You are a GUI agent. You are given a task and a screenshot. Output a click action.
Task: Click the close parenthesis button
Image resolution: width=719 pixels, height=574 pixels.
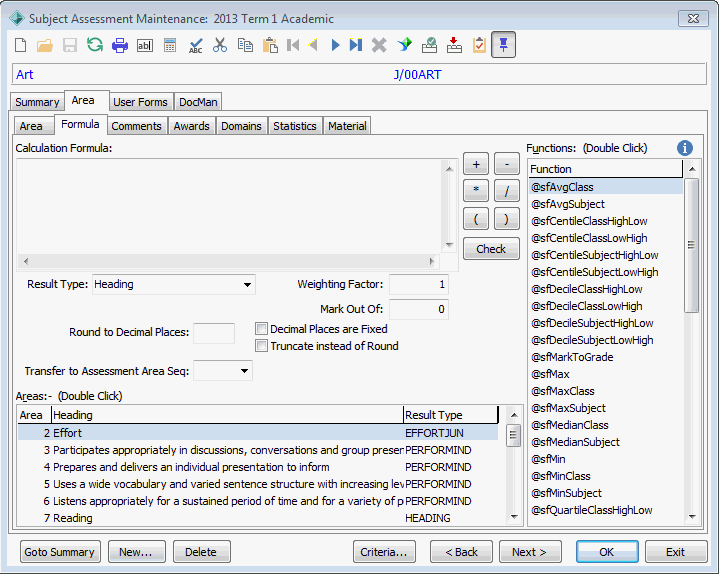tap(507, 218)
